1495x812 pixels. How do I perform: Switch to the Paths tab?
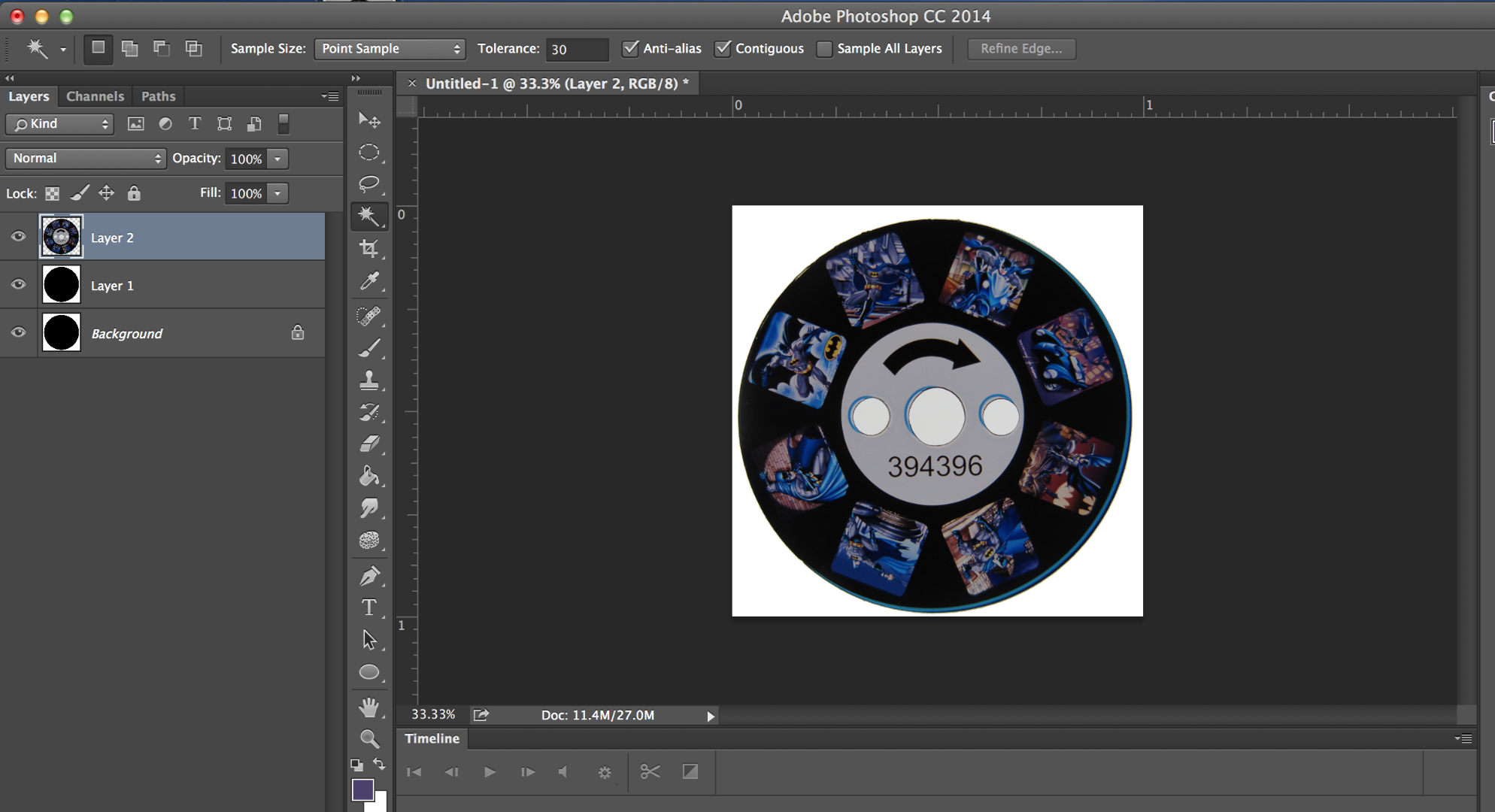[158, 96]
